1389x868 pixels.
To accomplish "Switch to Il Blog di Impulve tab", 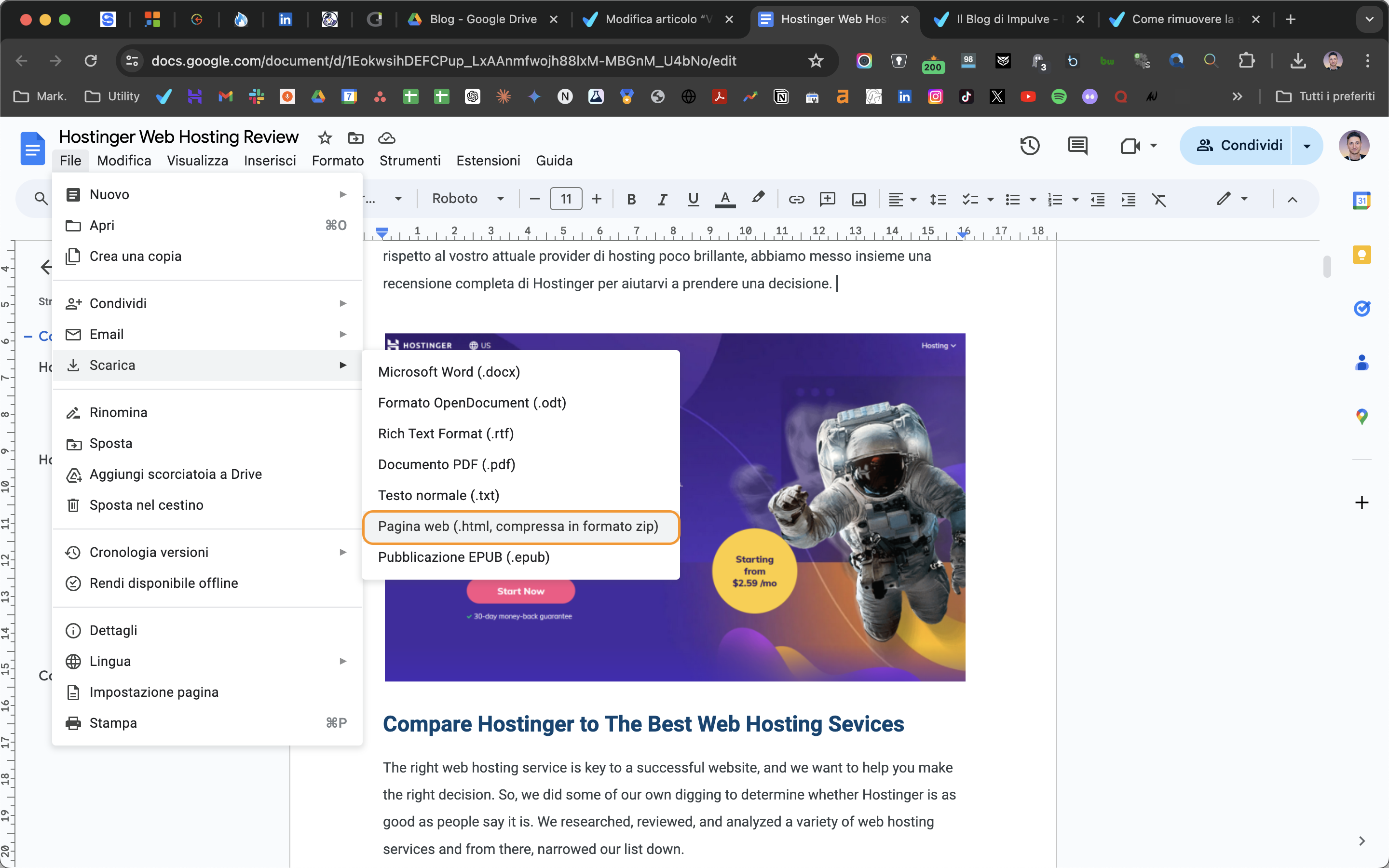I will tap(1008, 19).
